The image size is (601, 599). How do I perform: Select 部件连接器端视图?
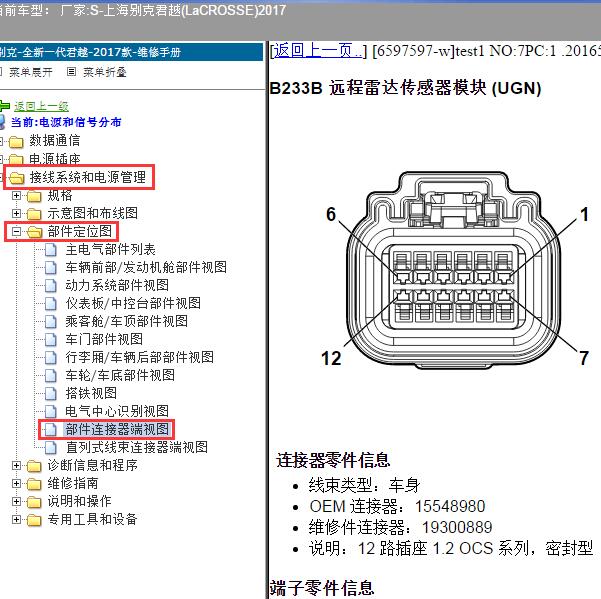pyautogui.click(x=117, y=429)
